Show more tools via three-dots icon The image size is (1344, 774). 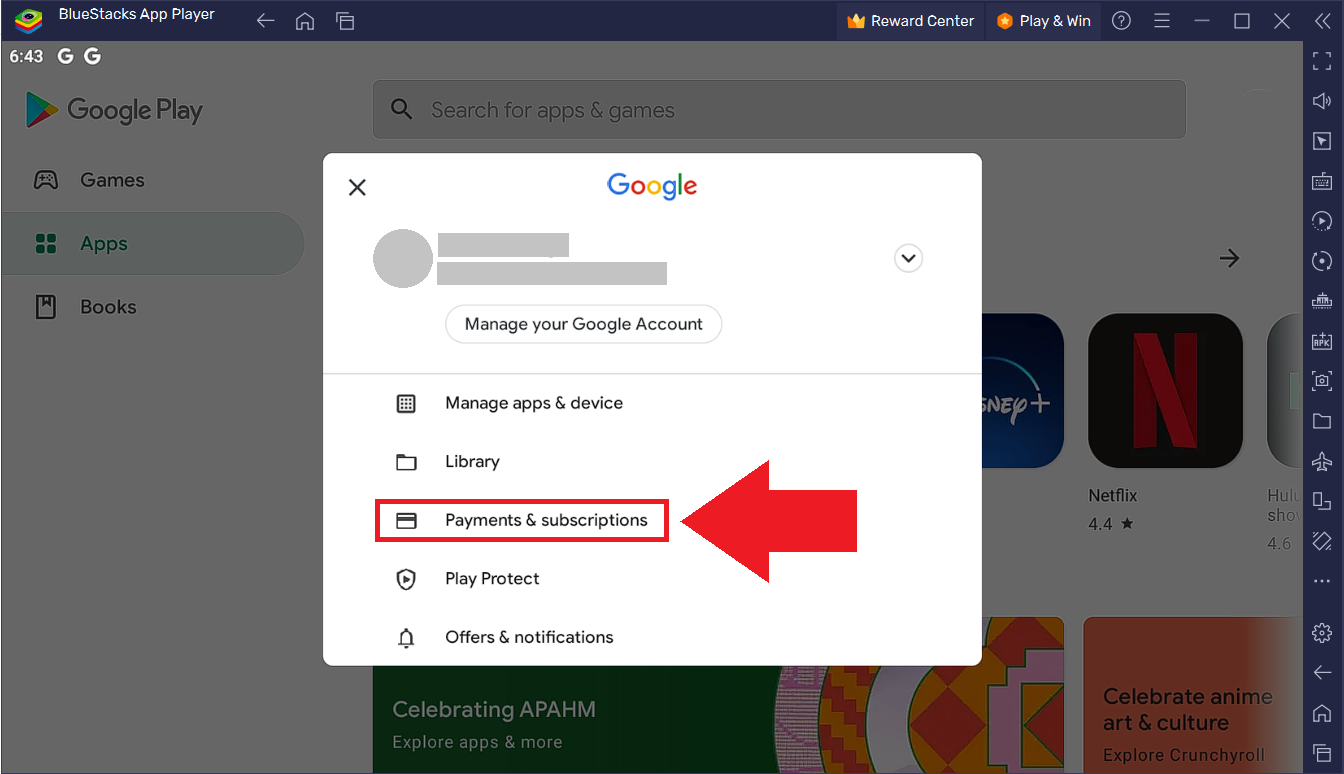1322,581
